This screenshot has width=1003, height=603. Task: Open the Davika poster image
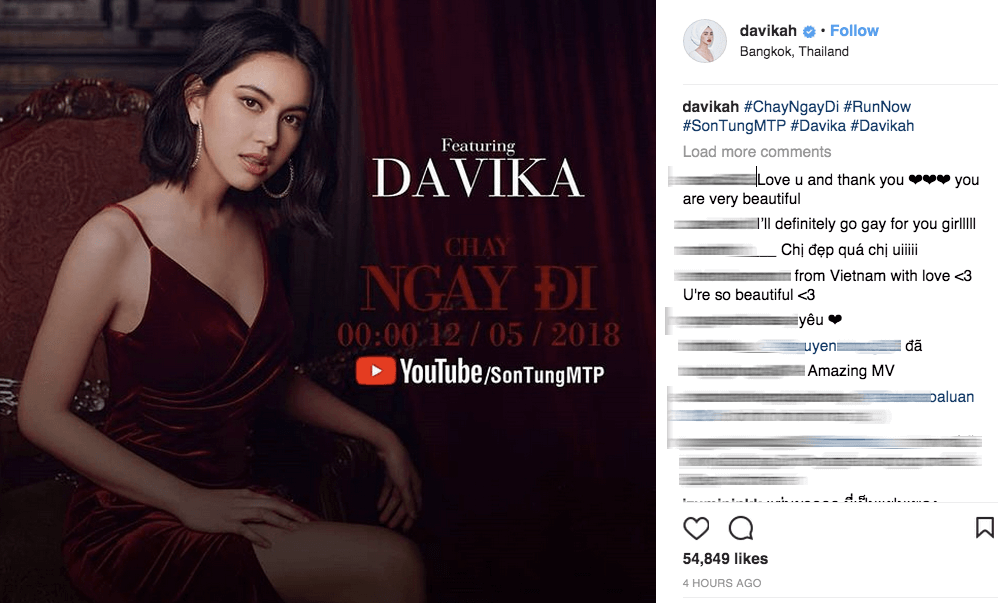tap(328, 301)
